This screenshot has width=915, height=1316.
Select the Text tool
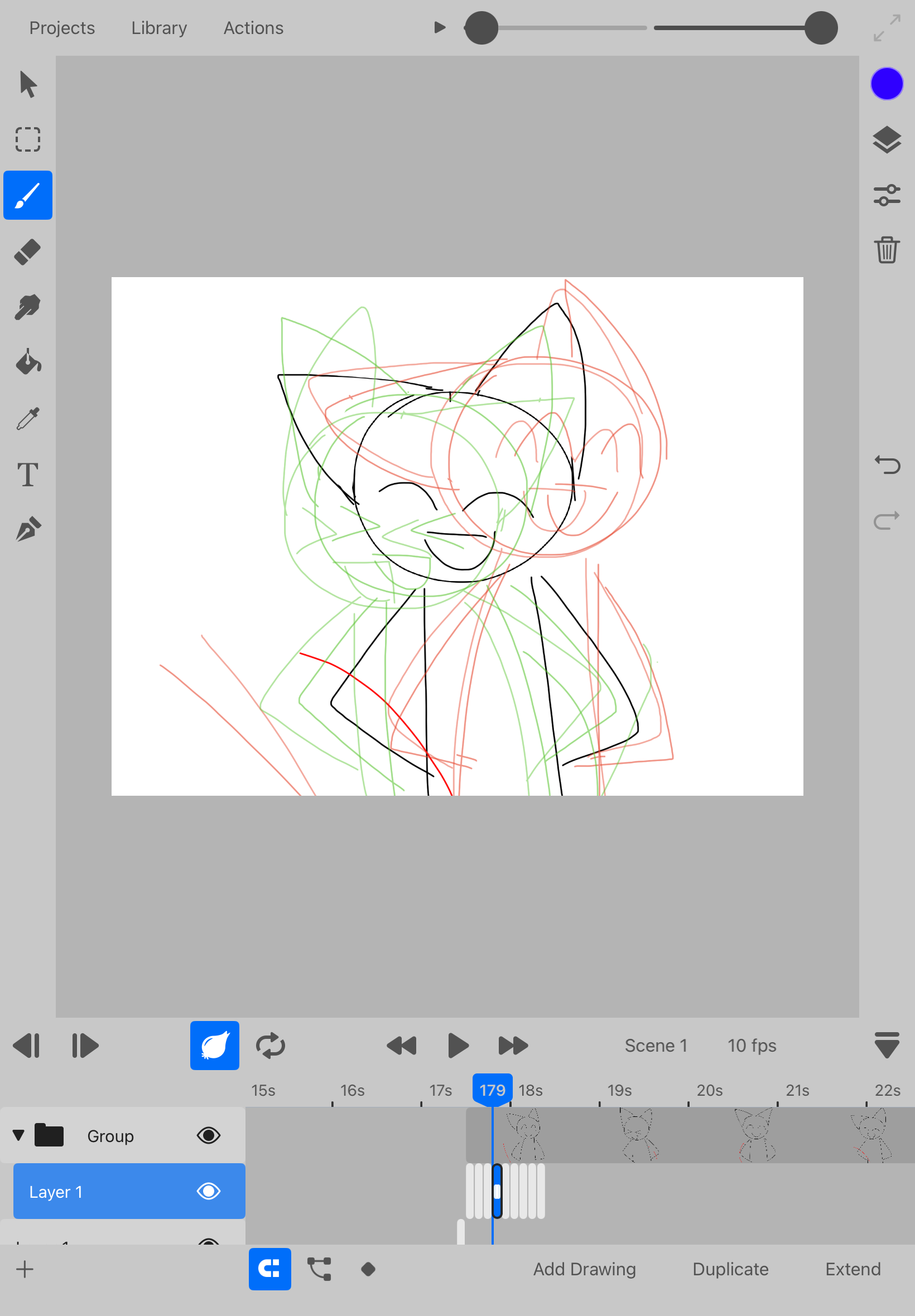tap(27, 475)
